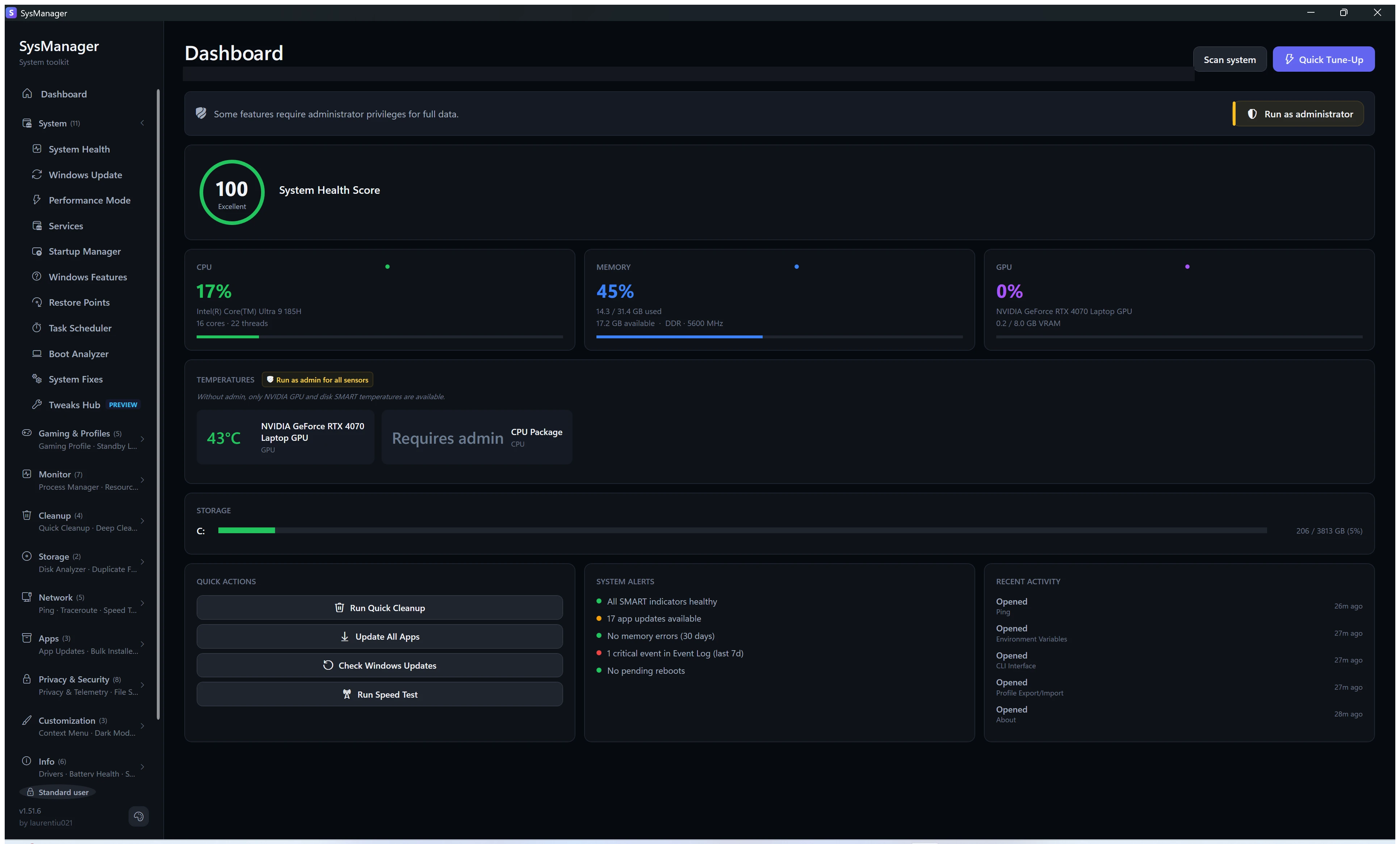Click the Performance Mode lightning icon
This screenshot has height=844, width=1400.
[x=37, y=200]
